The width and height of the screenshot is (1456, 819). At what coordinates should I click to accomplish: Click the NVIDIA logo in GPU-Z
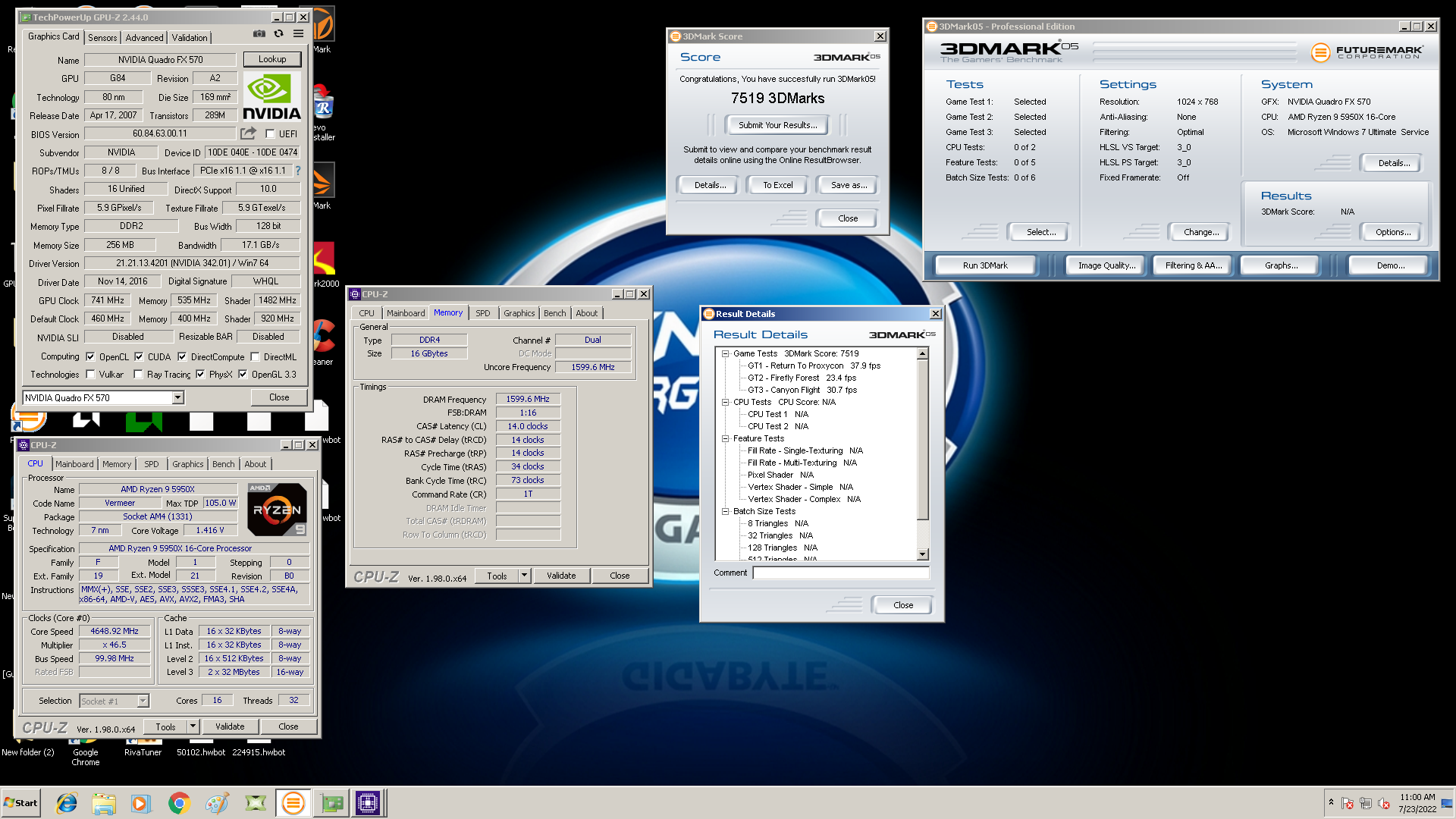(x=271, y=97)
